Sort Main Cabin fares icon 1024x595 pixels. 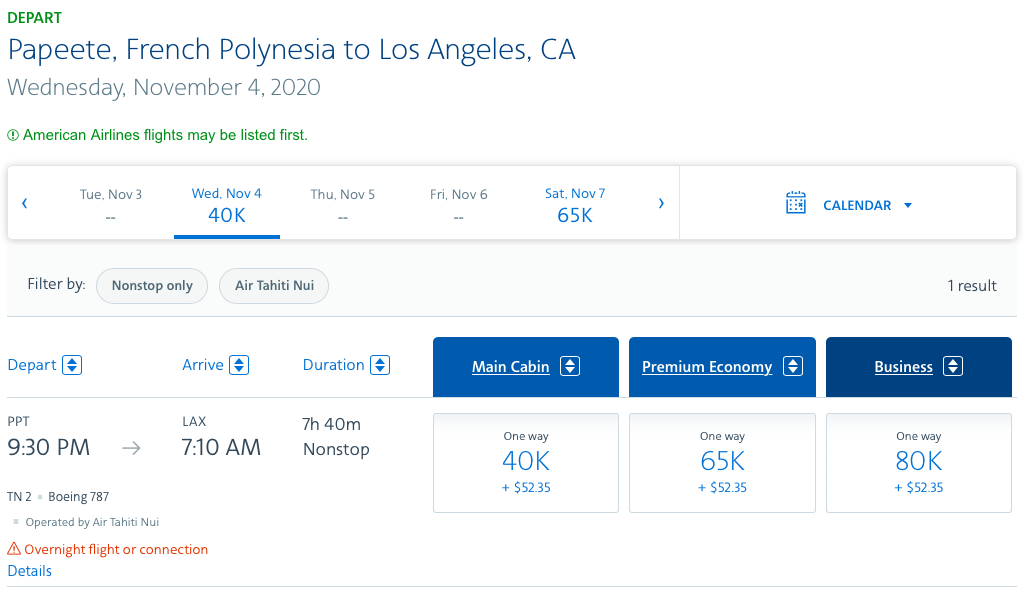pyautogui.click(x=569, y=366)
